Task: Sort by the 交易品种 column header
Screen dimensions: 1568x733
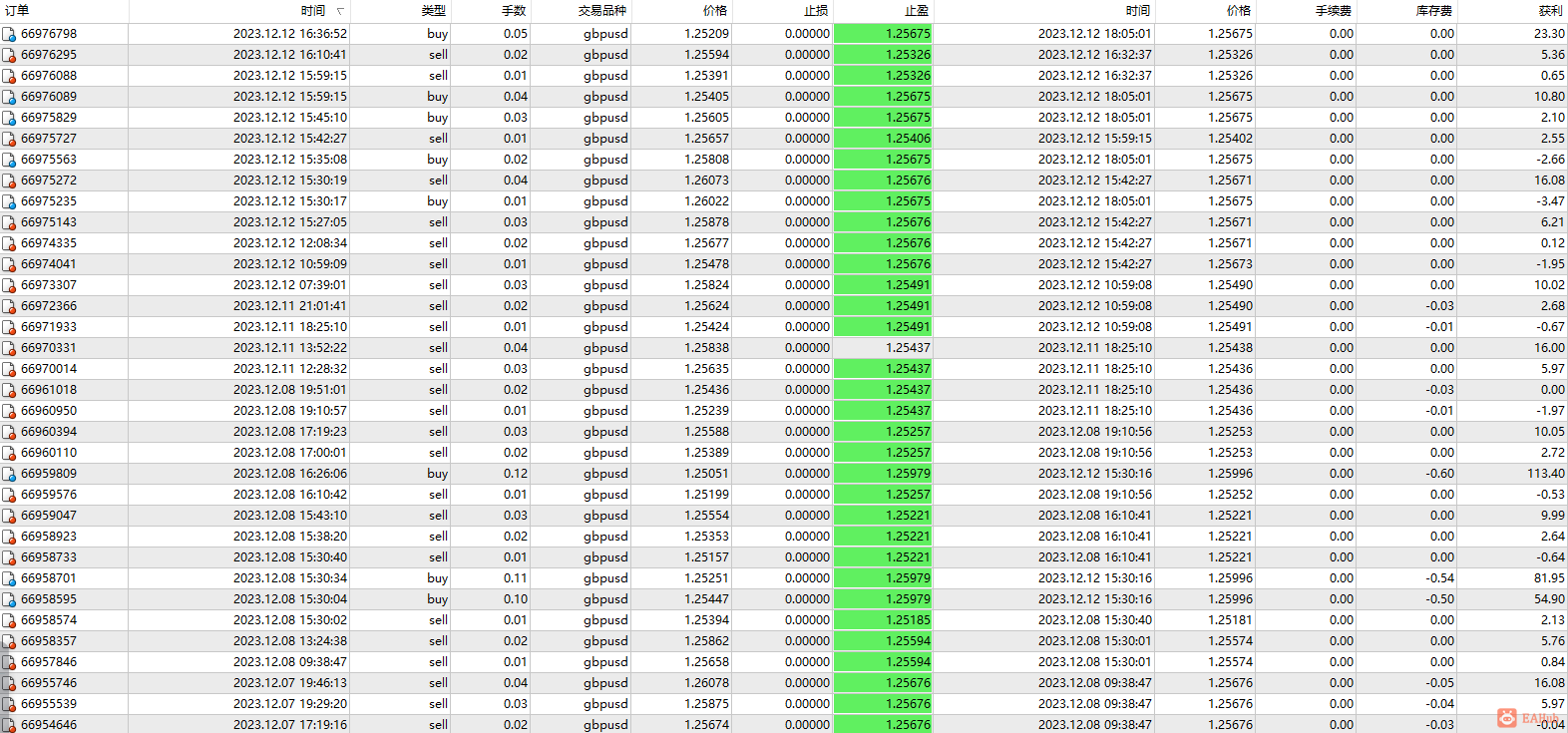Action: pyautogui.click(x=582, y=11)
